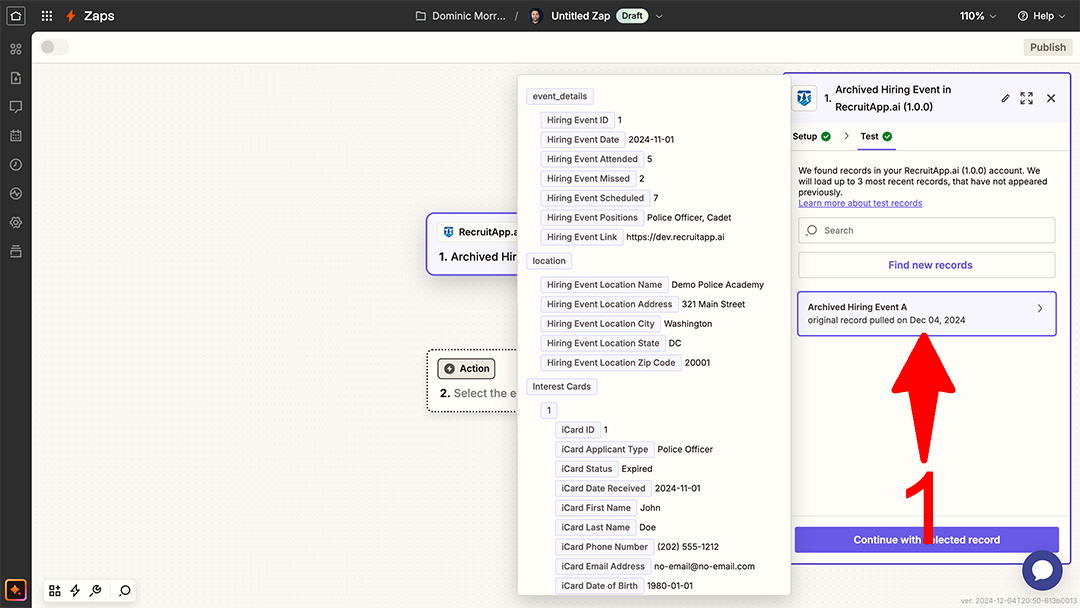The image size is (1080, 608).
Task: Open the Help menu
Action: pos(1041,16)
